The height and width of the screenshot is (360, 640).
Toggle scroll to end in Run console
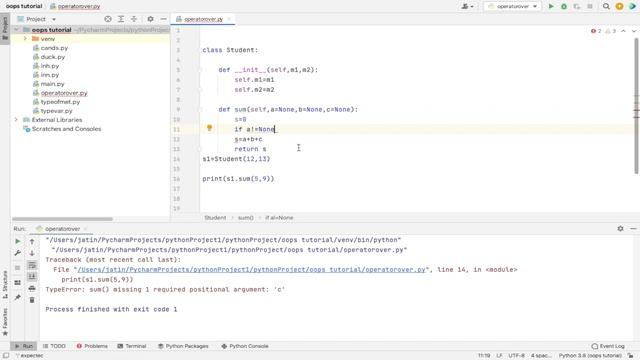(32, 277)
